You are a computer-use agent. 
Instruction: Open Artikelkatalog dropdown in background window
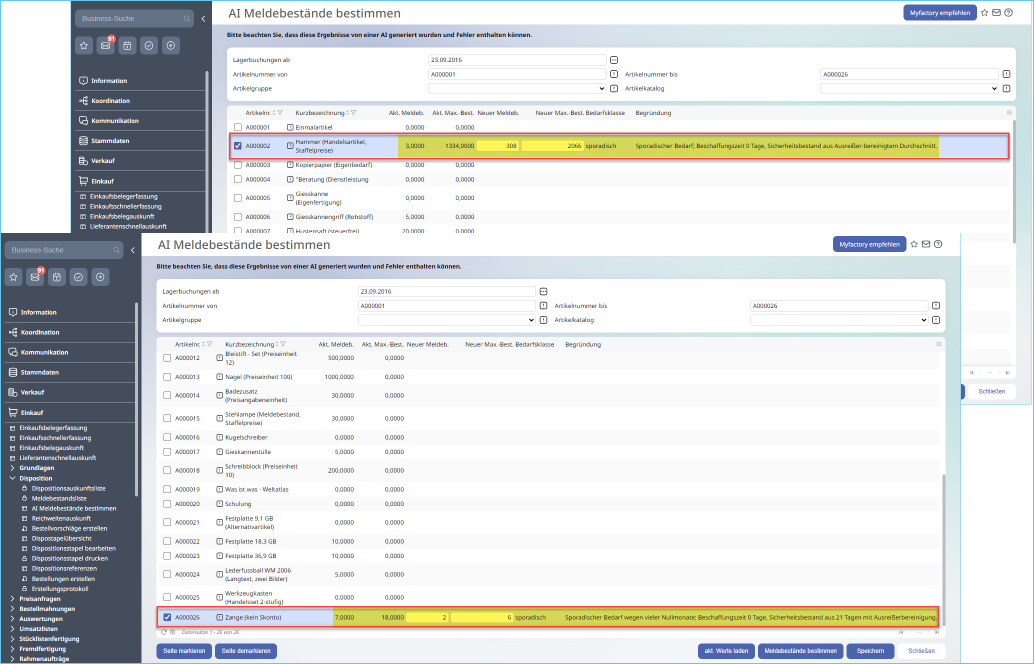[909, 88]
